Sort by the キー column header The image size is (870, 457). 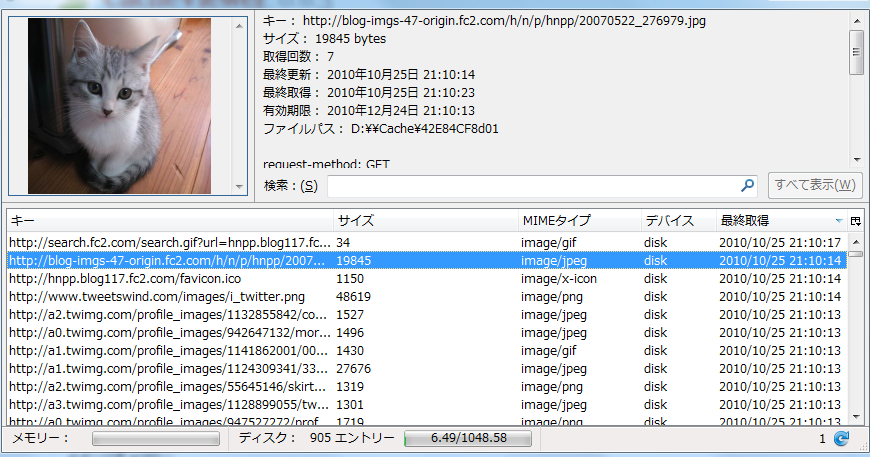point(170,221)
